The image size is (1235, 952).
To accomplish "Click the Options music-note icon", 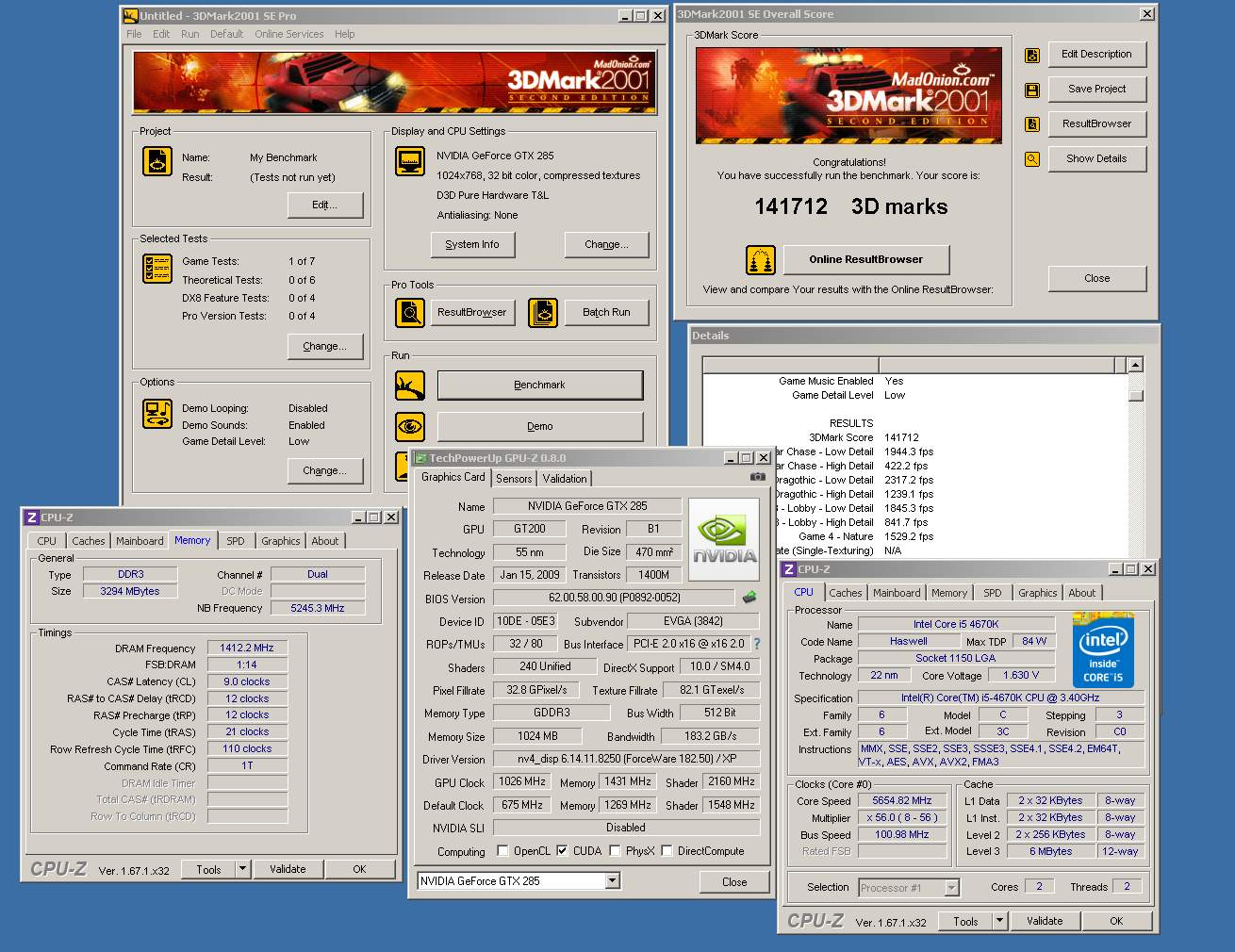I will tap(157, 414).
